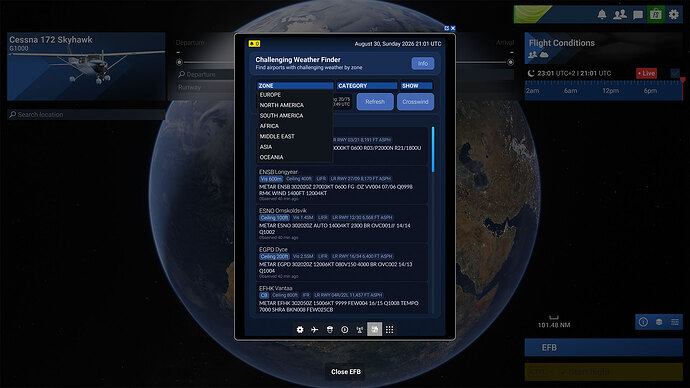Click the Ceiling 200ft tag on EGPD
The width and height of the screenshot is (690, 388).
point(275,256)
